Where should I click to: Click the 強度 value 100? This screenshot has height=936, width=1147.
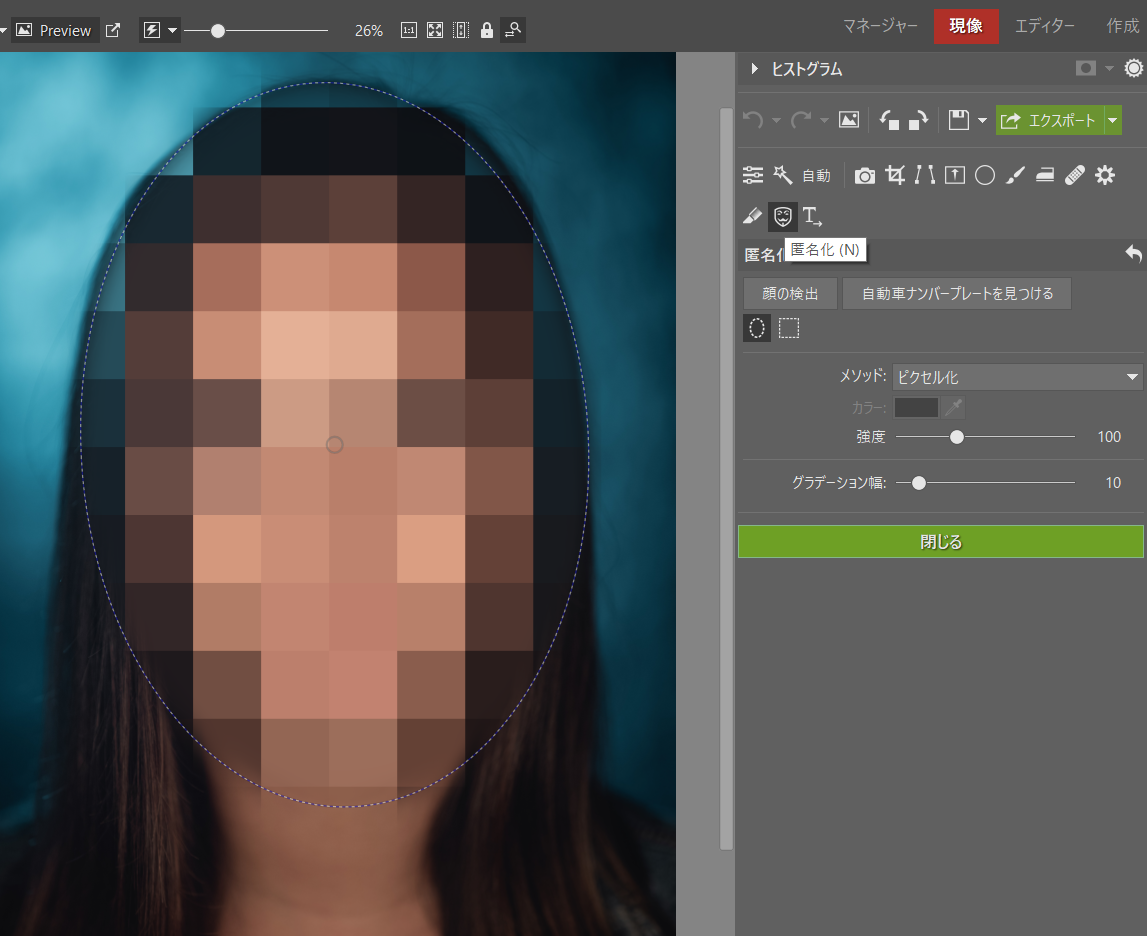(1109, 437)
